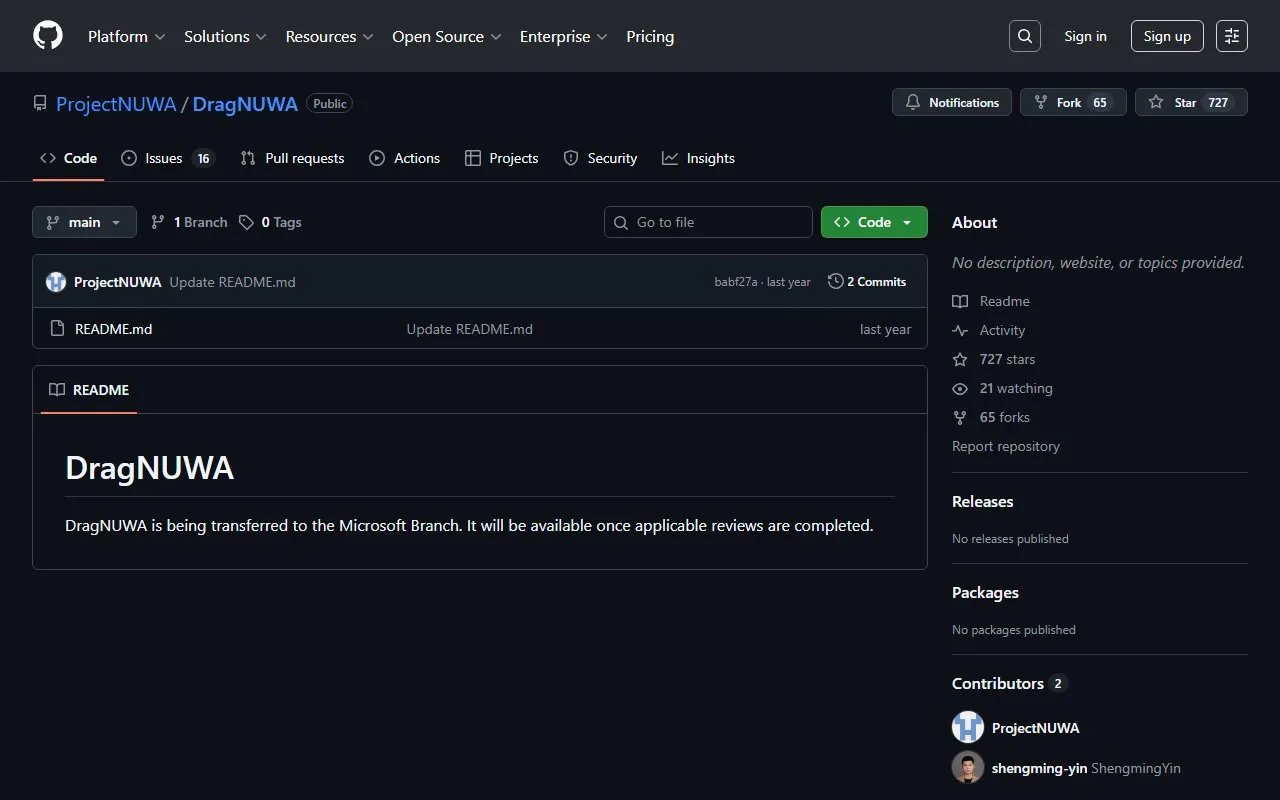Click the ProjectNUWA avatar in Contributors
The image size is (1280, 800).
pyautogui.click(x=968, y=728)
